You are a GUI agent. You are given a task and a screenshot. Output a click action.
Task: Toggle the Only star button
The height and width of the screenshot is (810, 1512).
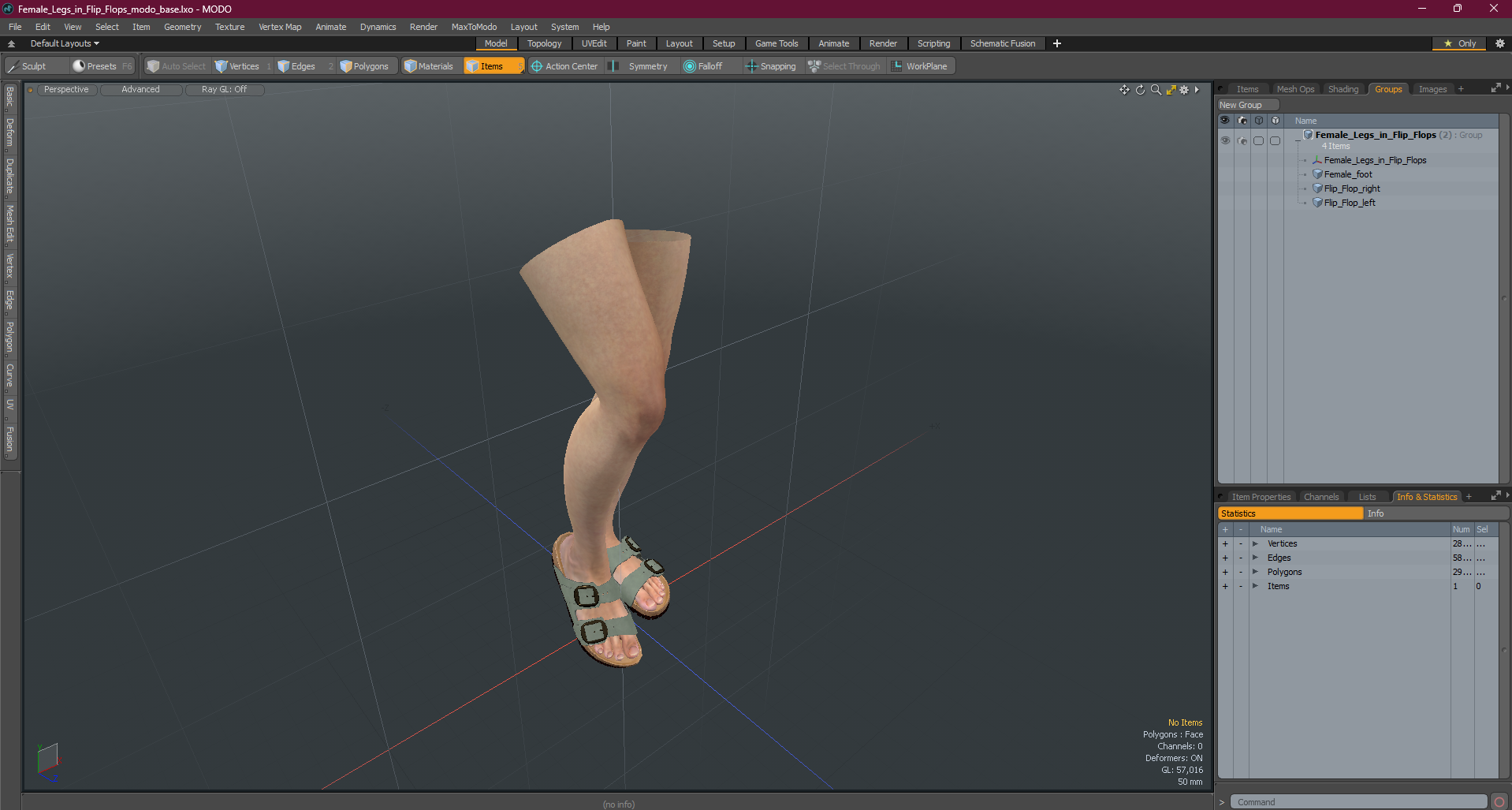(1459, 43)
